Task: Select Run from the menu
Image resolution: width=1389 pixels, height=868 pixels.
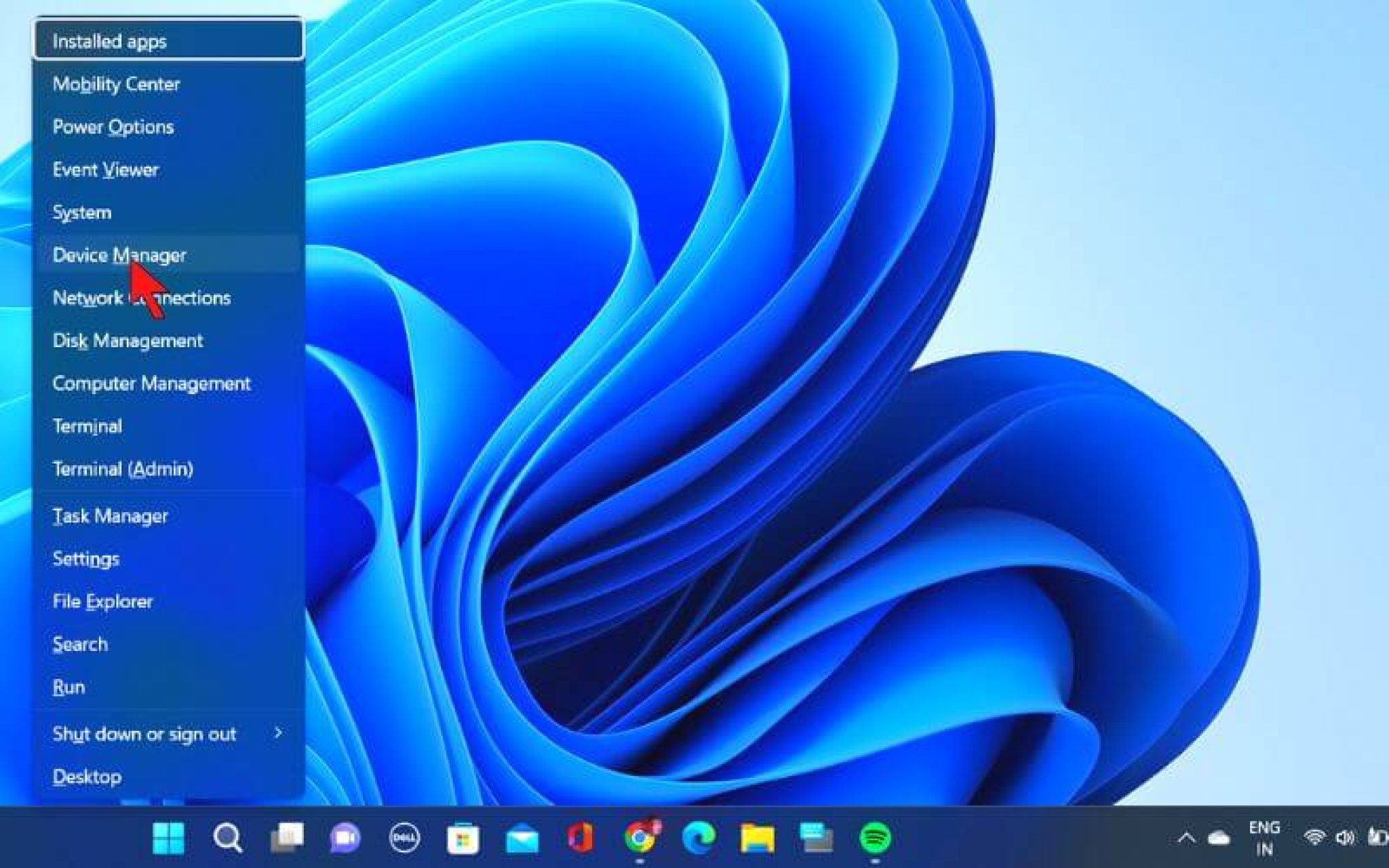Action: [69, 686]
